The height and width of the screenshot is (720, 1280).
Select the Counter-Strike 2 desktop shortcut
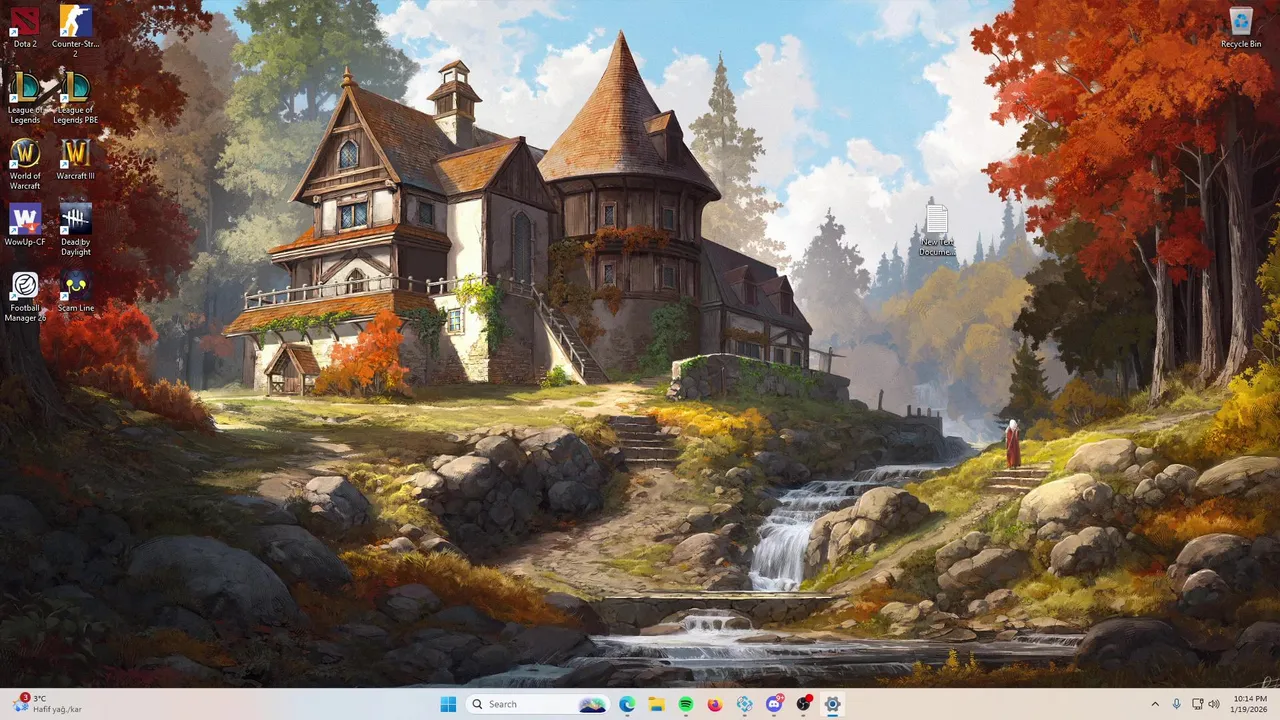click(x=75, y=31)
